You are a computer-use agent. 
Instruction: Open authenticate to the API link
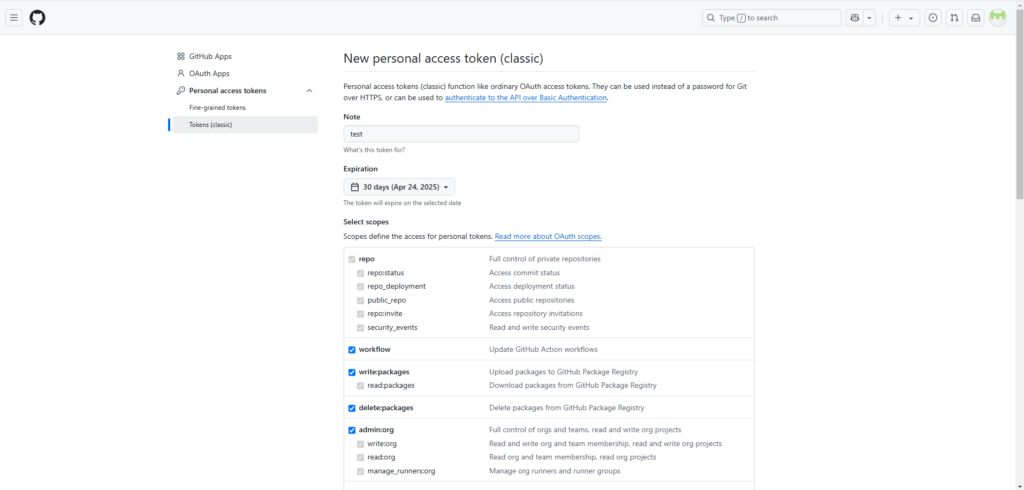point(526,97)
